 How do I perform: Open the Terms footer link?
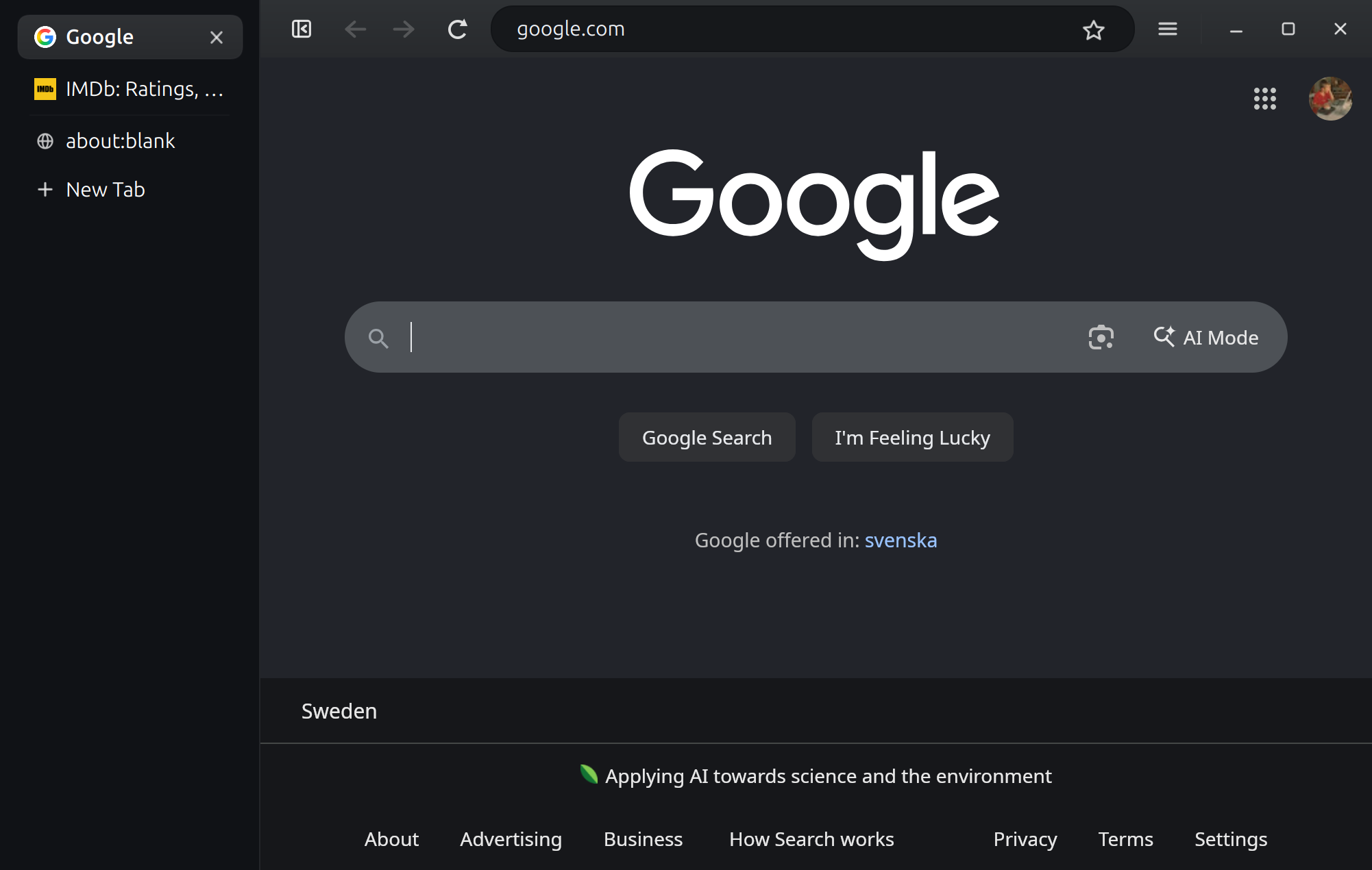coord(1125,839)
